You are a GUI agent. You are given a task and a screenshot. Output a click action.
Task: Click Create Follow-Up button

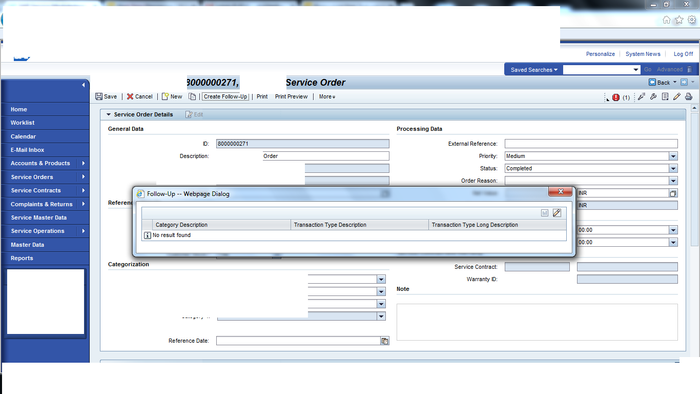(225, 96)
